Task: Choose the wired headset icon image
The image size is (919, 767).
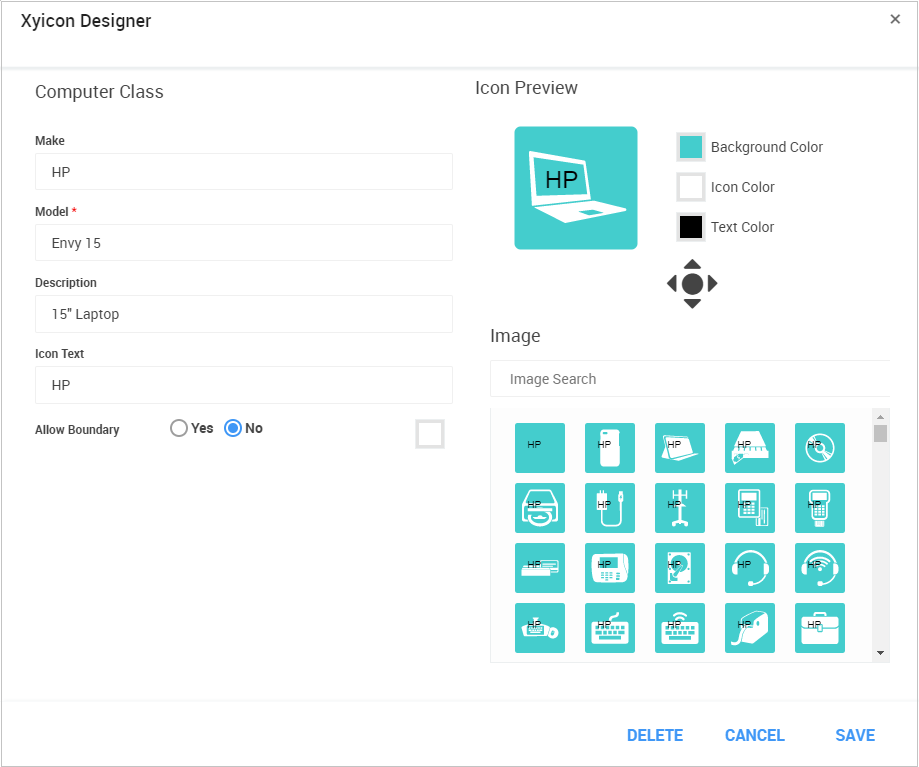Action: point(750,568)
